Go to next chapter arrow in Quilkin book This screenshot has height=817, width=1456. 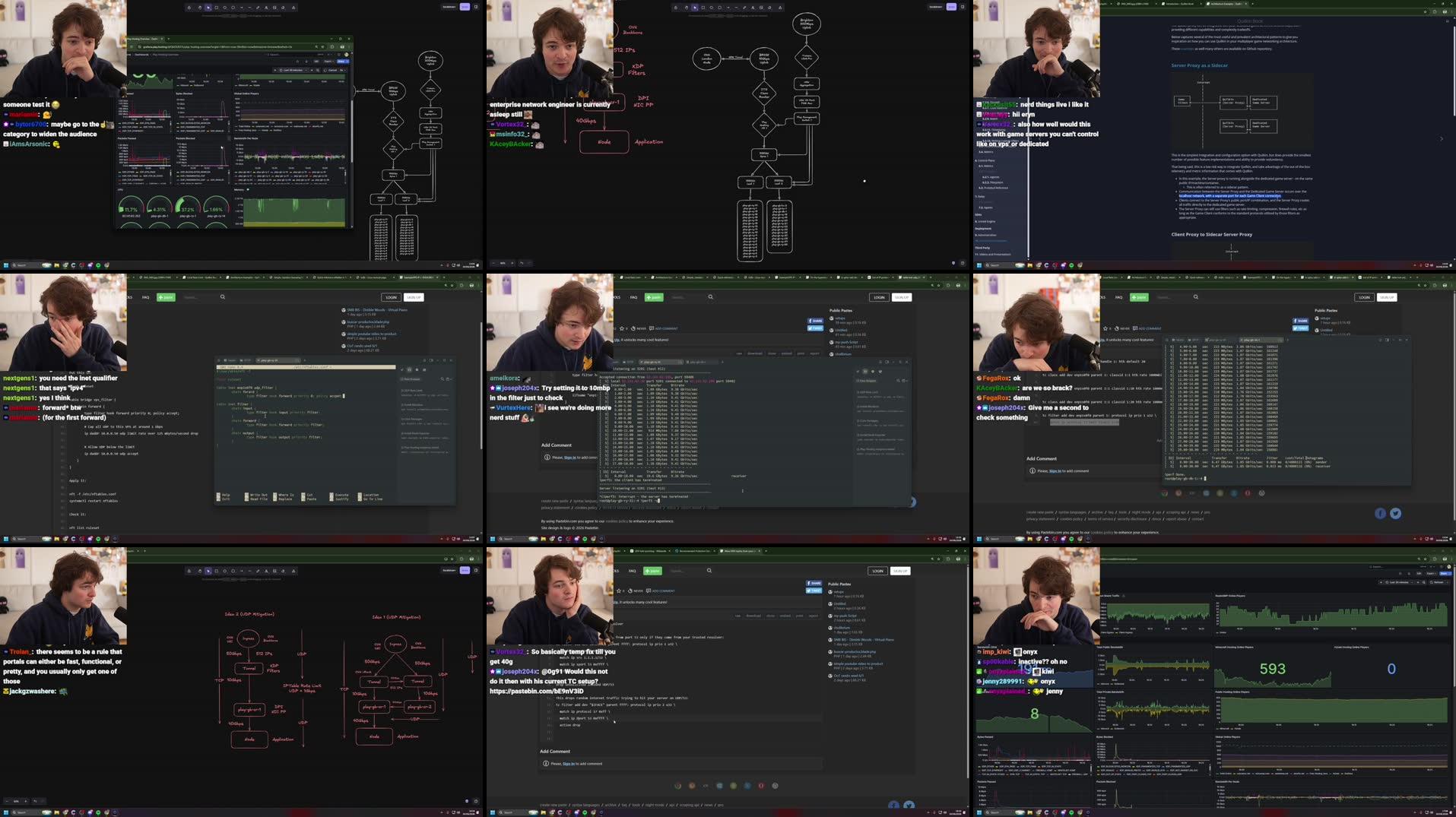(1441, 139)
